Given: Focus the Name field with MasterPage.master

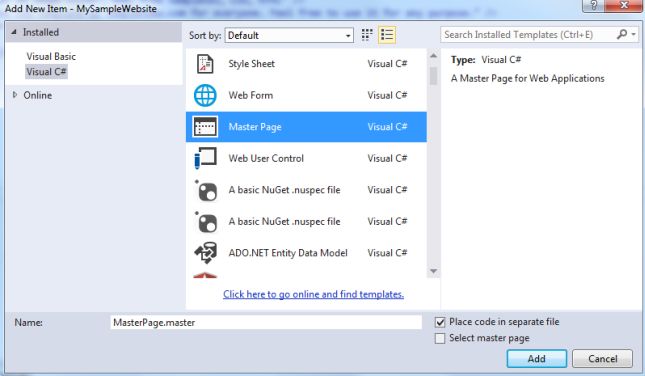Looking at the screenshot, I should [x=266, y=323].
